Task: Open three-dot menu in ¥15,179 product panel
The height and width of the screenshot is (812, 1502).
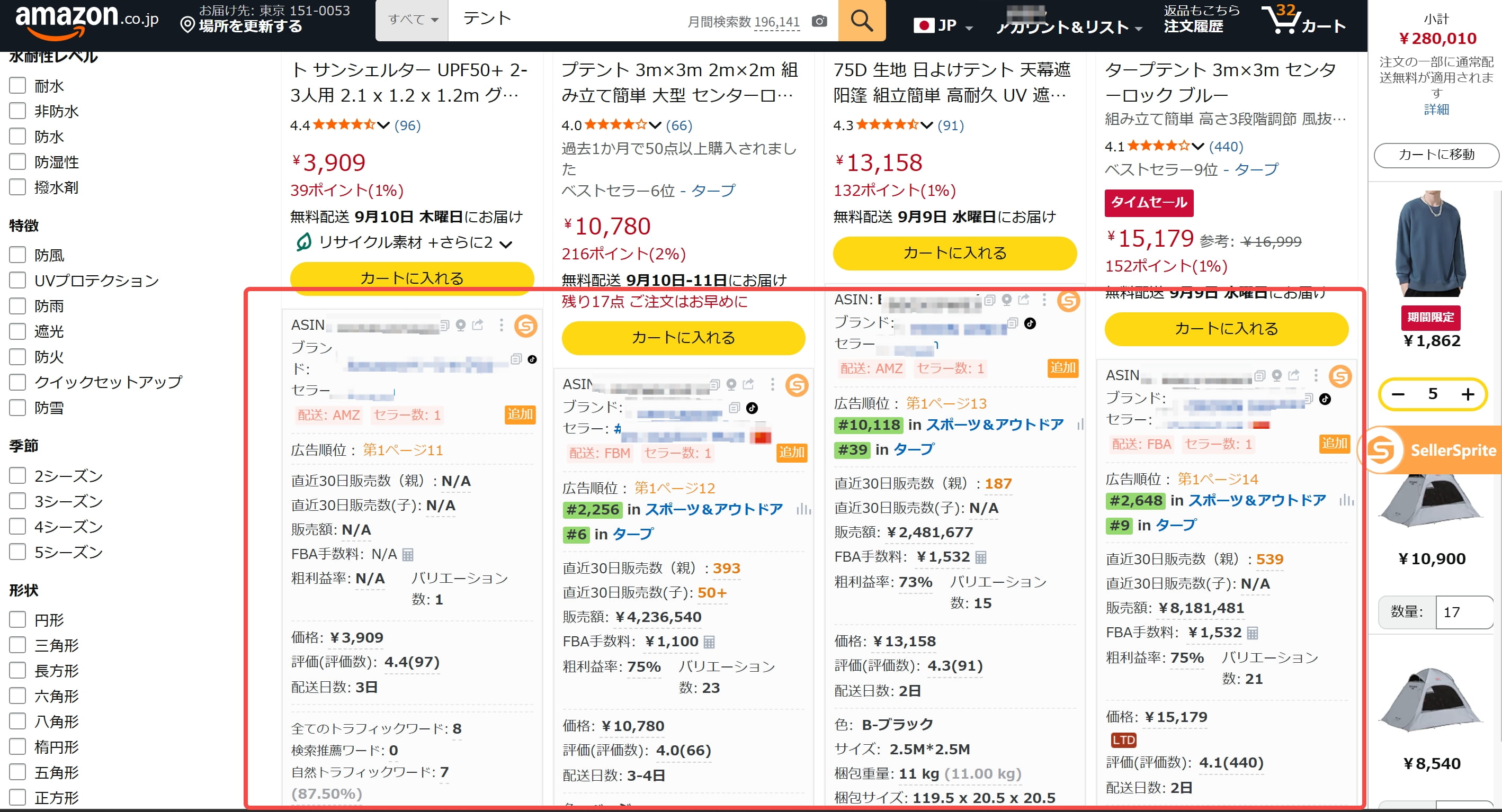Action: click(x=1316, y=375)
